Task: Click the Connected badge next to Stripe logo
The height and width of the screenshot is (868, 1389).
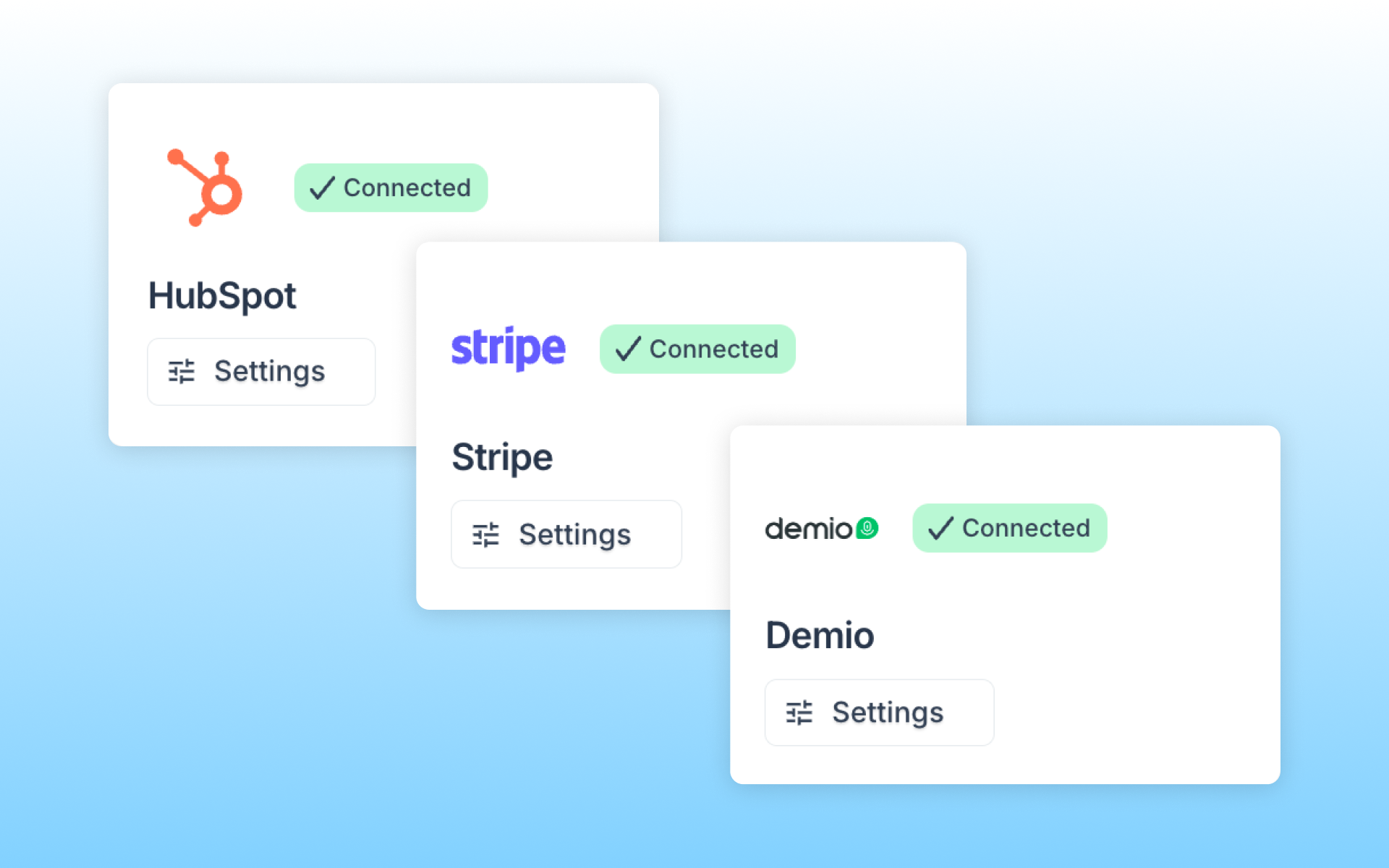Action: point(697,349)
